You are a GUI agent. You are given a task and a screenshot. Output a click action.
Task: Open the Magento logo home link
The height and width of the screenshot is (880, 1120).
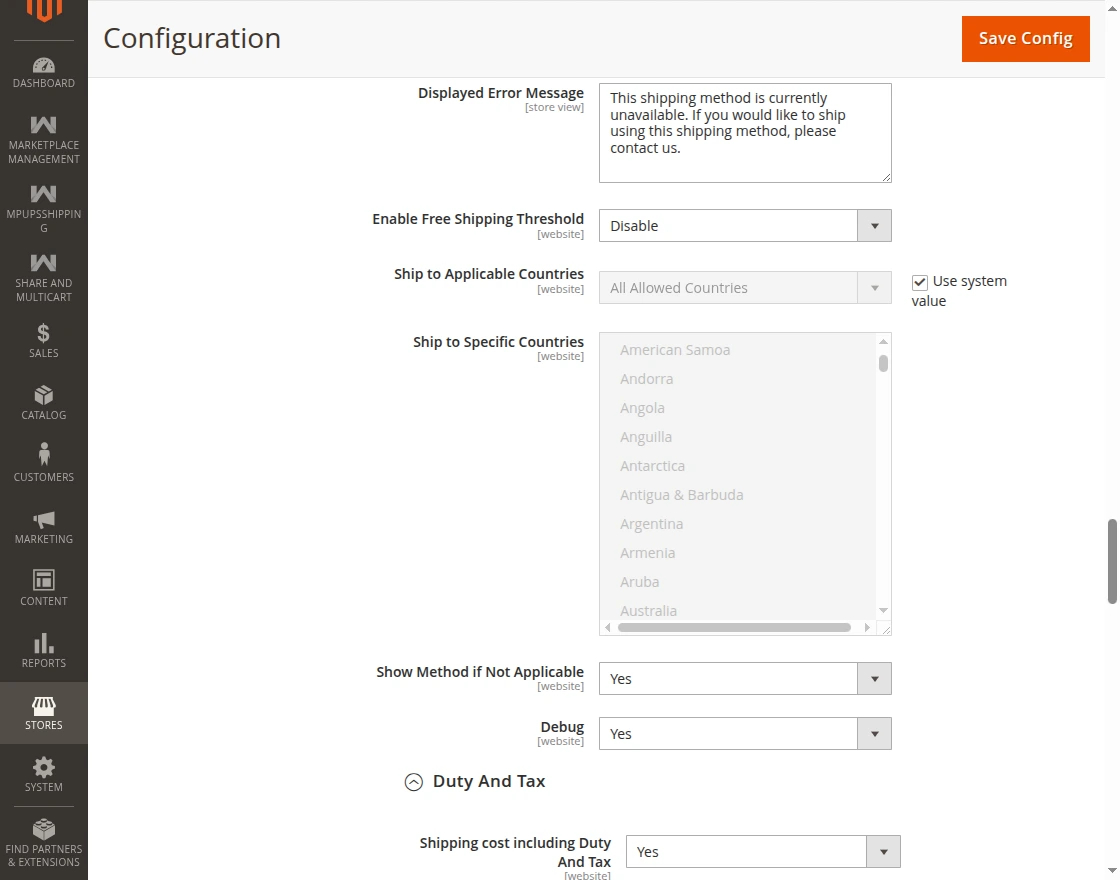(x=44, y=11)
